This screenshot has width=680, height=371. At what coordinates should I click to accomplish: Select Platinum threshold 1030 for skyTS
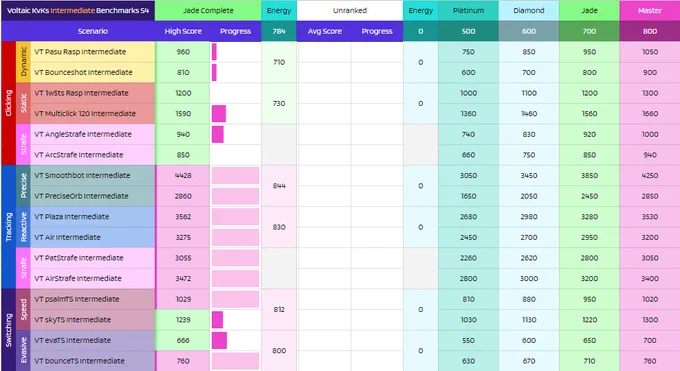tap(468, 320)
